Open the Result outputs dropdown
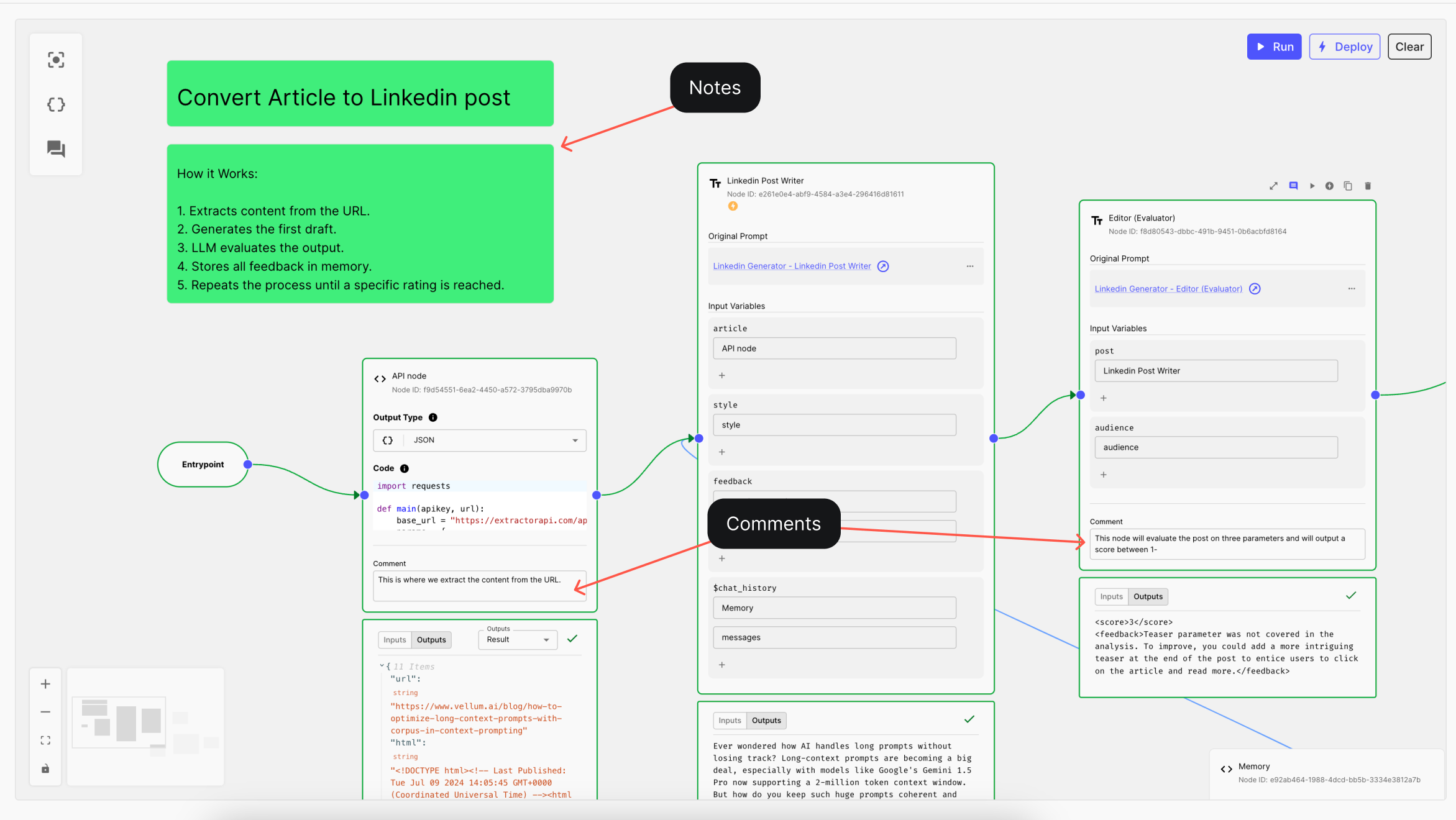 coord(518,640)
